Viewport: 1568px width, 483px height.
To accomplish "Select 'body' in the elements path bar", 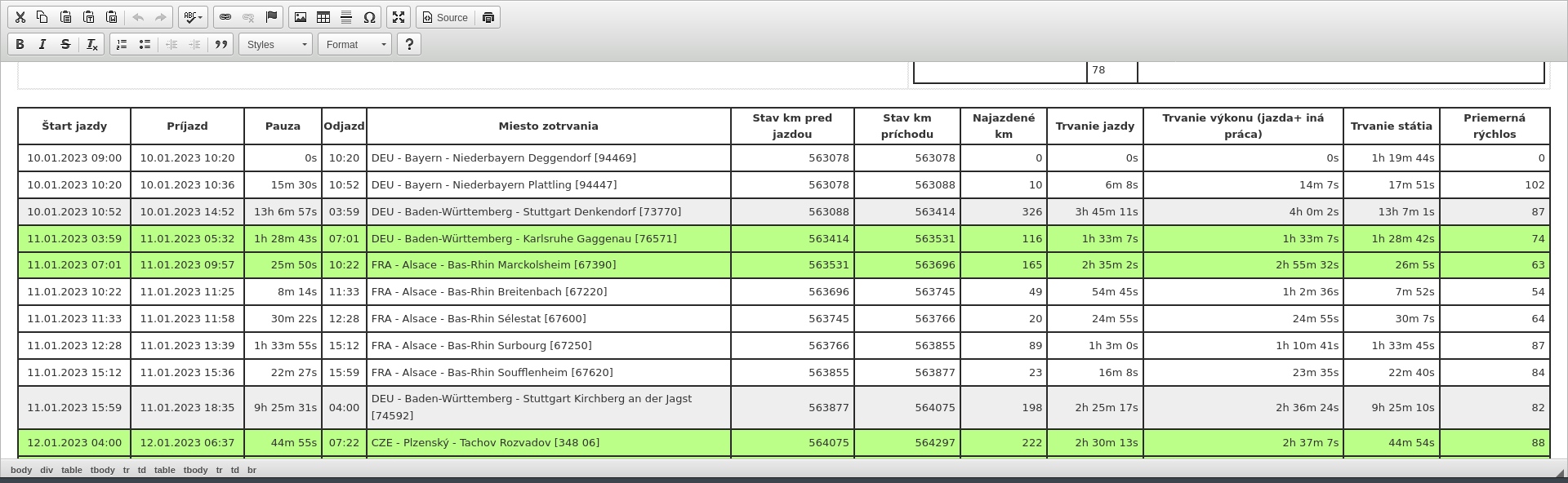I will [21, 470].
